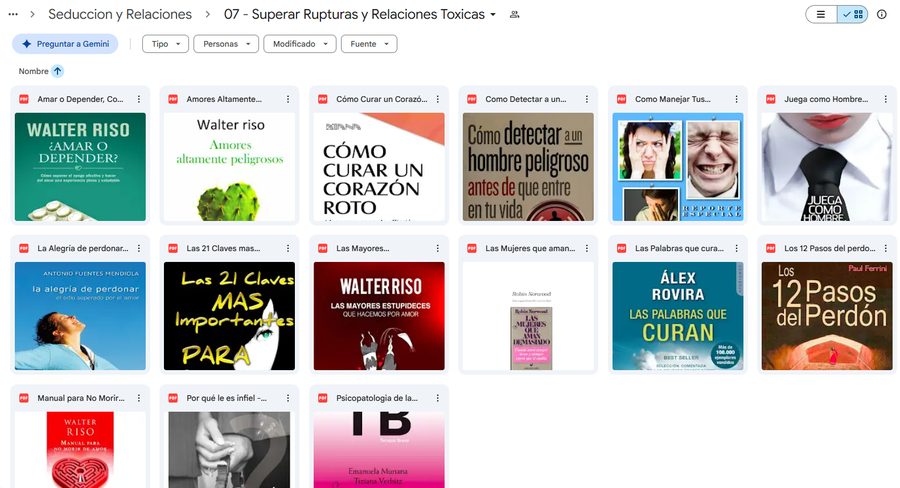
Task: Click file name 'La Alegría de perdonar...'
Action: tap(83, 249)
